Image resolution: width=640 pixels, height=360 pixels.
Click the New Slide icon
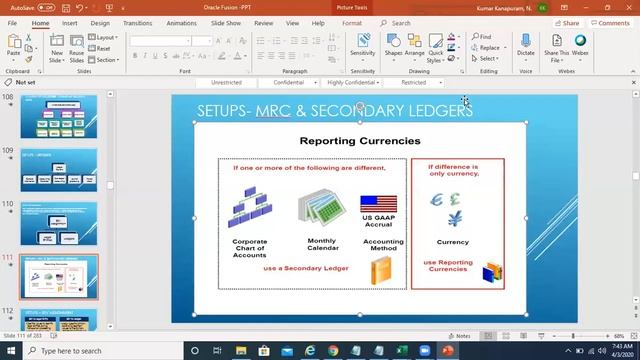tap(57, 41)
